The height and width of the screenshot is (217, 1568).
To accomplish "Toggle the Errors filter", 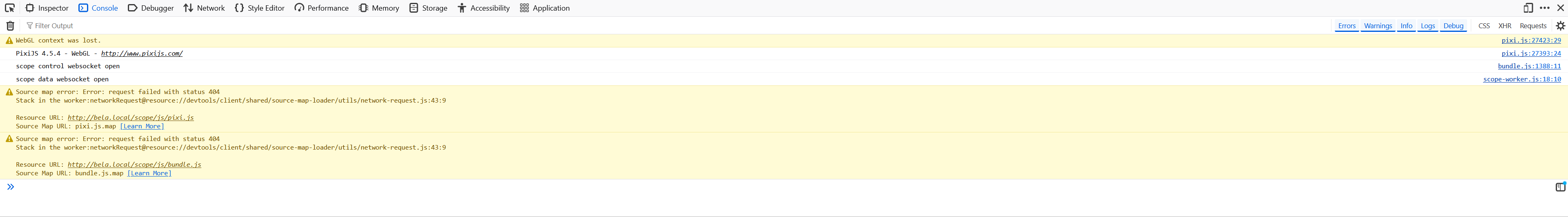I will point(1347,26).
